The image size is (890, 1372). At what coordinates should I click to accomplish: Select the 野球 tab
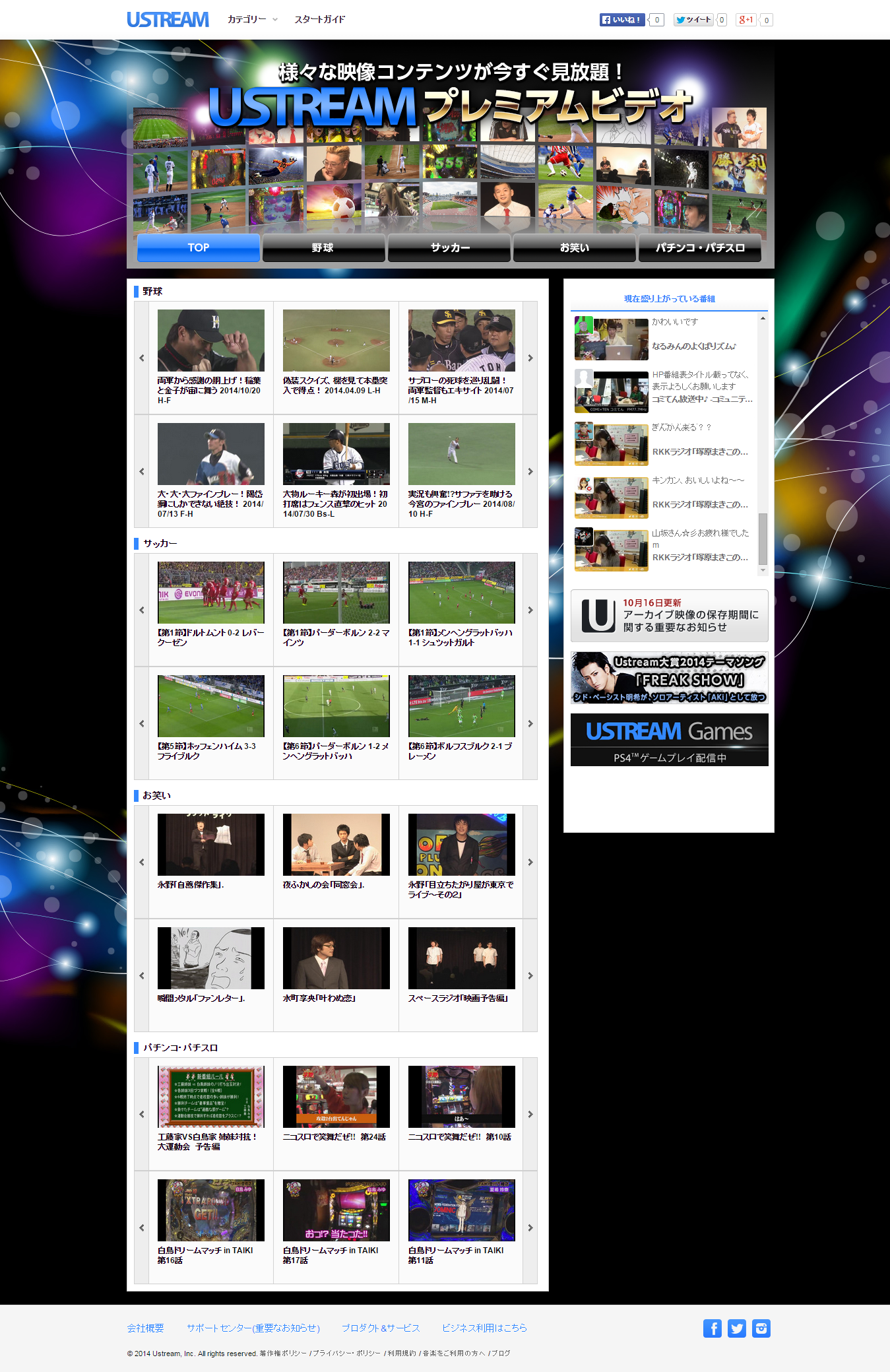pyautogui.click(x=323, y=247)
